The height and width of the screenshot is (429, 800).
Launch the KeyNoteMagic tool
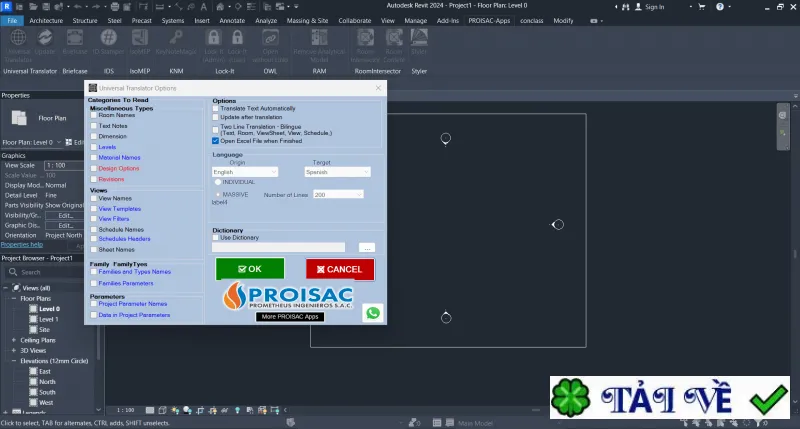(176, 38)
